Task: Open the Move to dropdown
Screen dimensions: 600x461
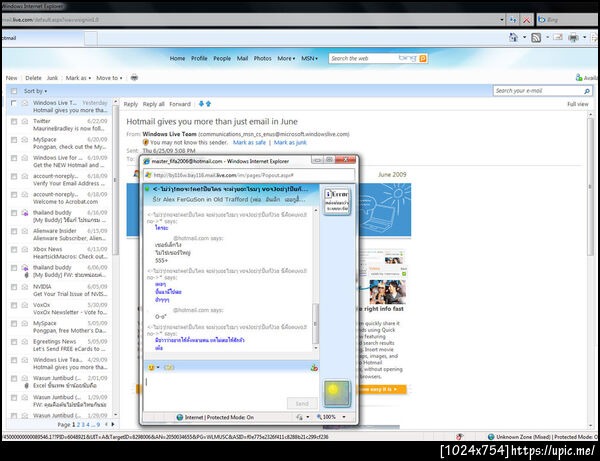Action: (x=109, y=78)
